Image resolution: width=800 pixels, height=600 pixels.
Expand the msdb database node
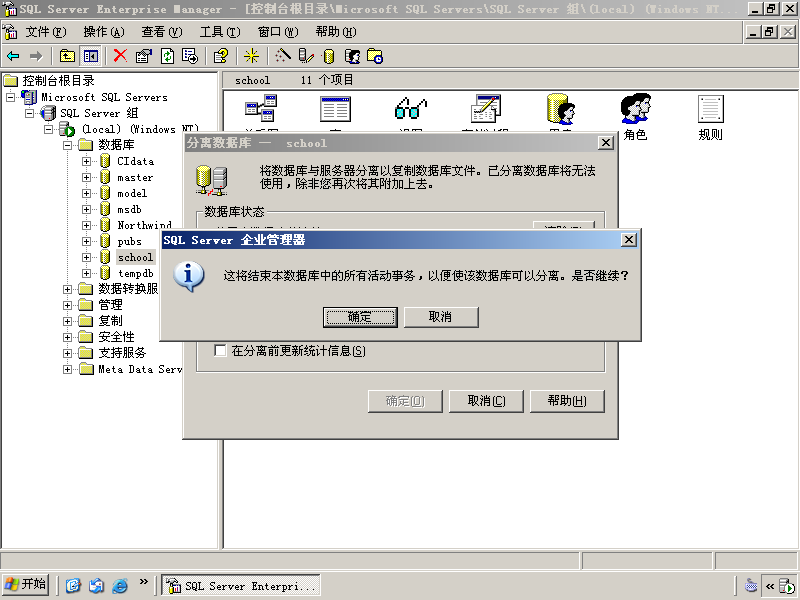pos(86,209)
